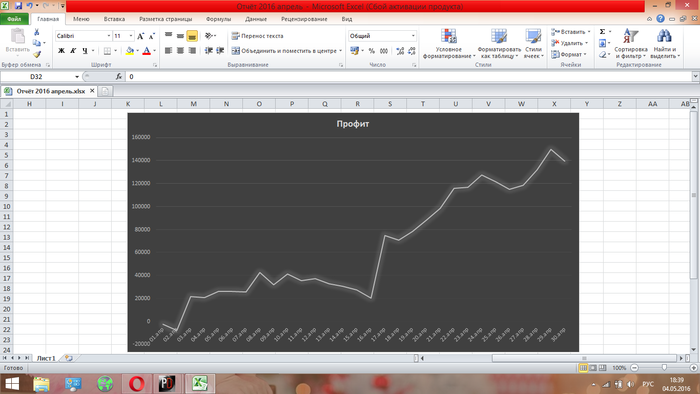Image resolution: width=700 pixels, height=394 pixels.
Task: Click the Cut scissors icon
Action: click(x=37, y=32)
